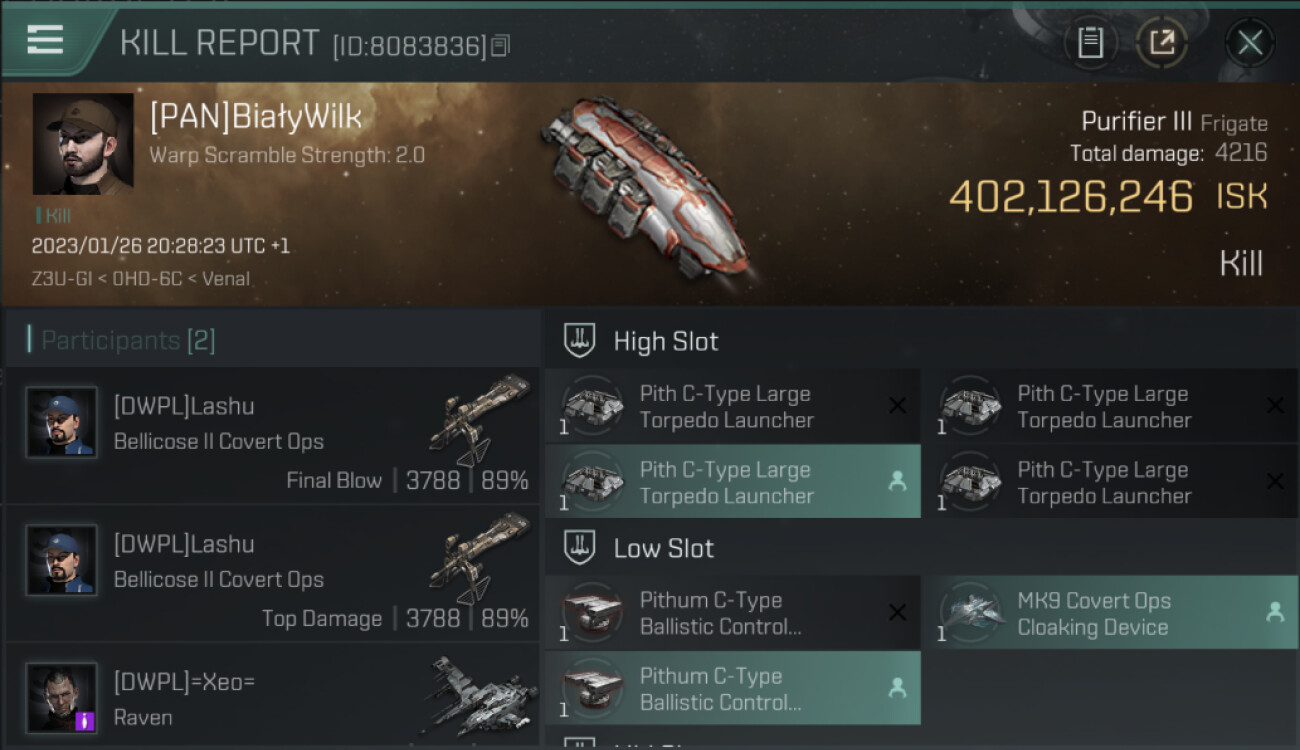The height and width of the screenshot is (750, 1300).
Task: Open Lashu's Final Blow portrait
Action: pyautogui.click(x=62, y=422)
